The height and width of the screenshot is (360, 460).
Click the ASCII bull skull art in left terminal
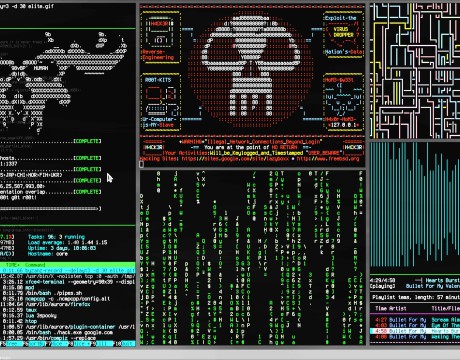tap(63, 82)
